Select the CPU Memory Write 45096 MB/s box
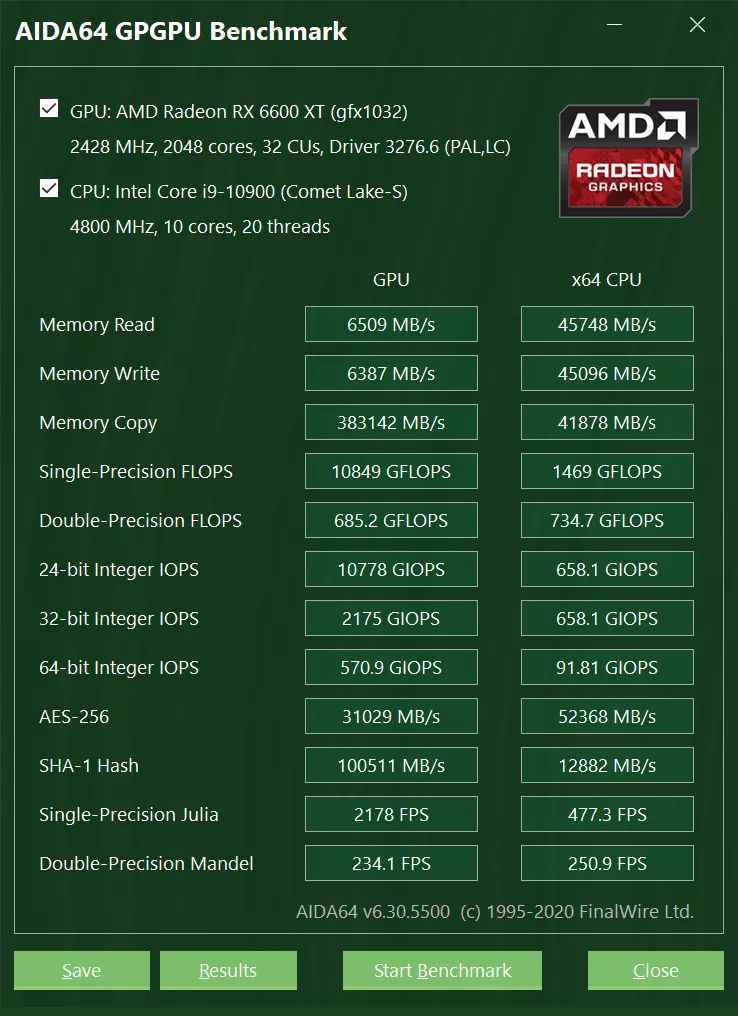The width and height of the screenshot is (738, 1016). [x=607, y=373]
